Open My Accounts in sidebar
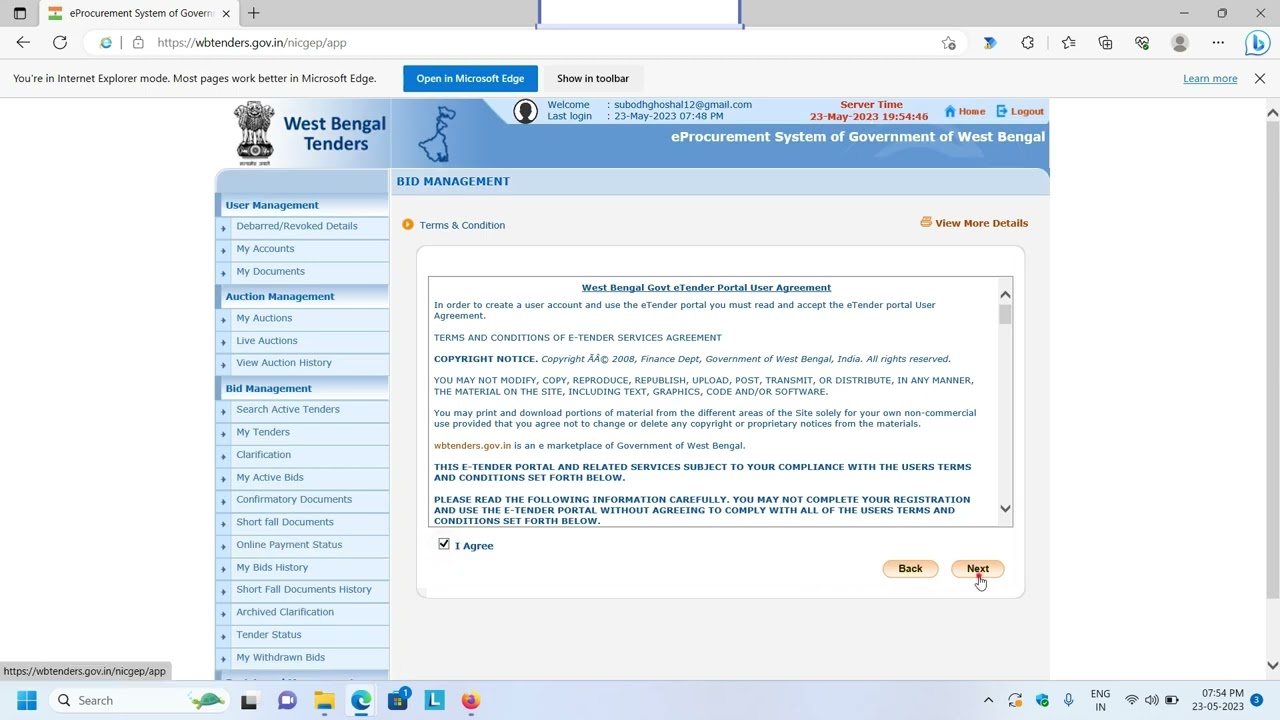This screenshot has width=1280, height=720. (x=265, y=249)
